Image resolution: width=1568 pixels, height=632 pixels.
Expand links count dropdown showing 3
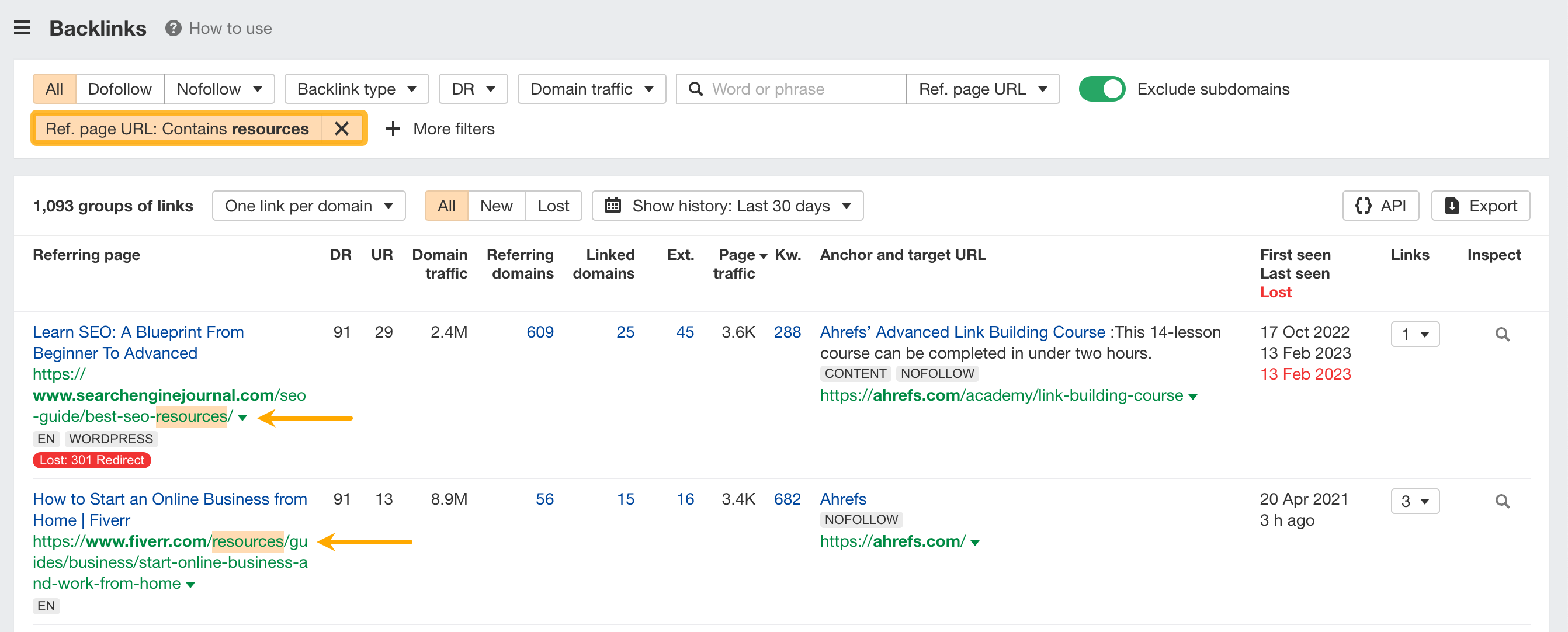(x=1414, y=501)
